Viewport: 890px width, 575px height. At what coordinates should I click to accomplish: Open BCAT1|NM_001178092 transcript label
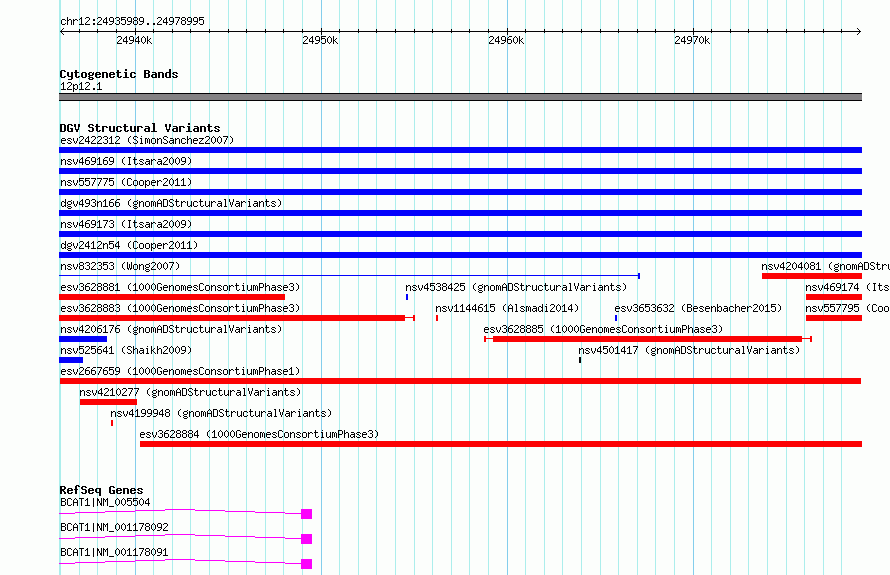(114, 527)
